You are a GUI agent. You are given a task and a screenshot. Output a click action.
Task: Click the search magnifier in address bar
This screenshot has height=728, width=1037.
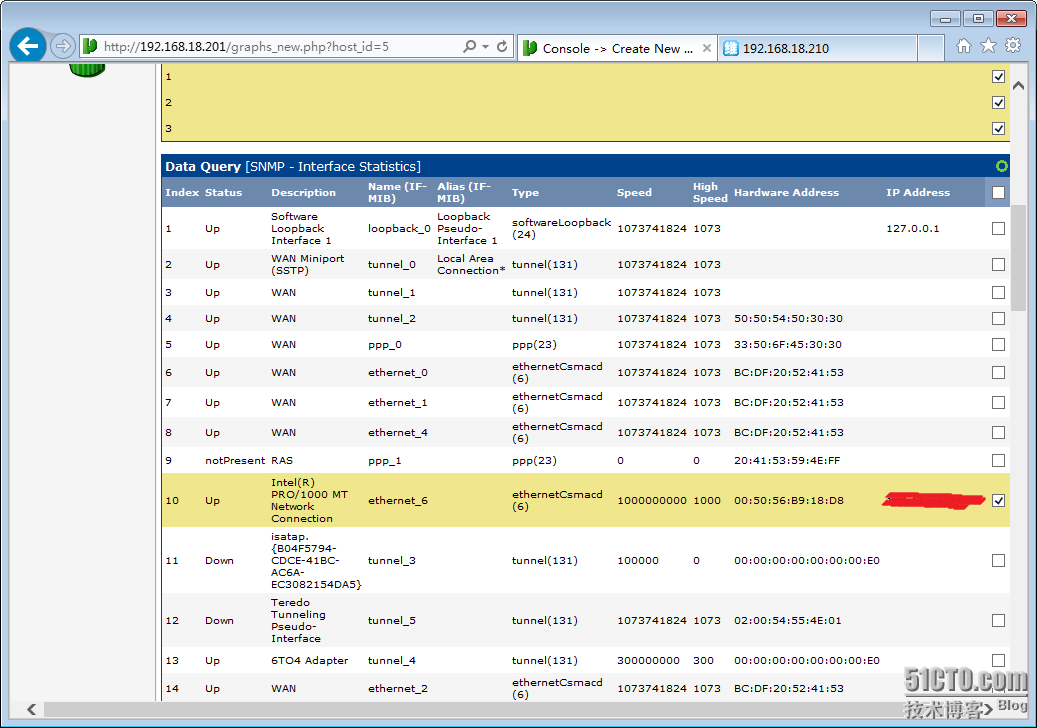click(469, 46)
